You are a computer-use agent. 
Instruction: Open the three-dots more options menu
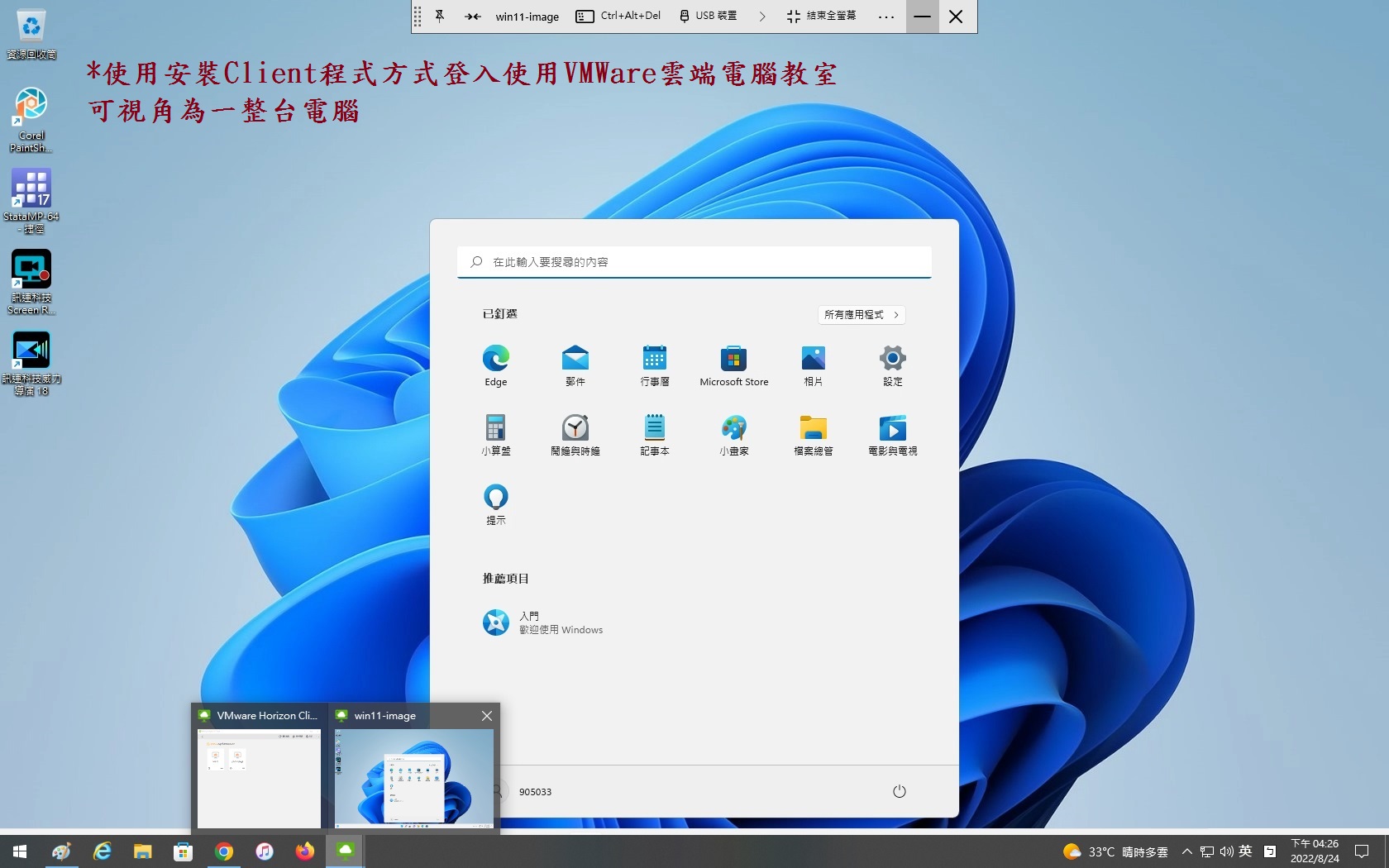click(886, 16)
